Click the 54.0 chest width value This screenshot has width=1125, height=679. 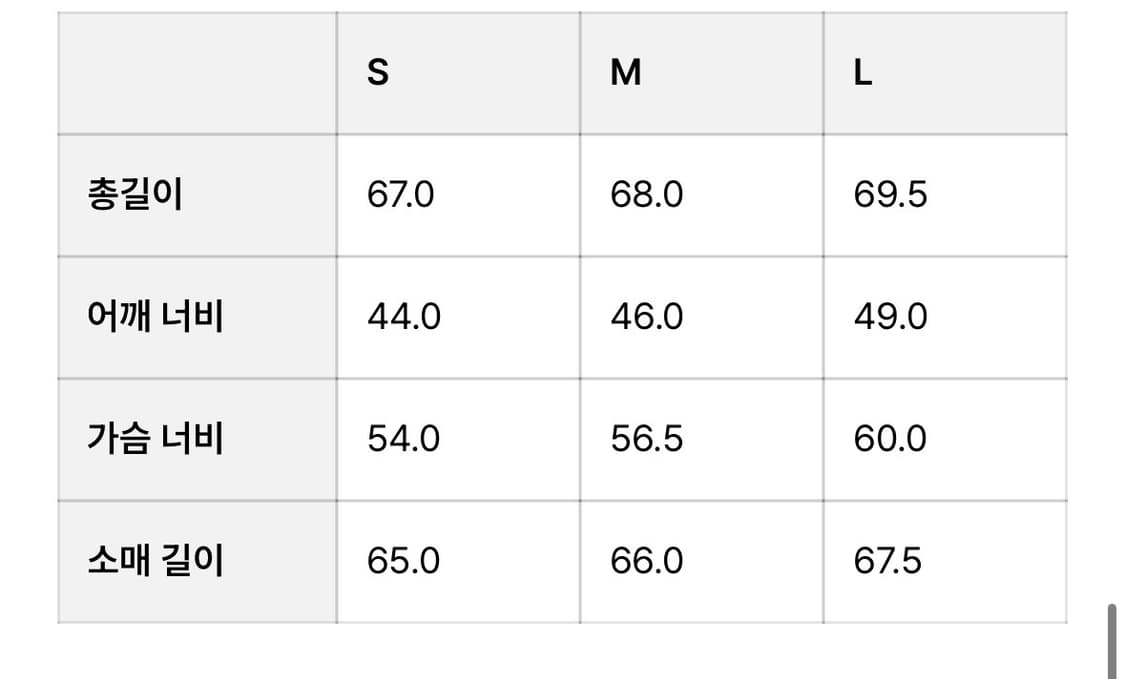404,439
